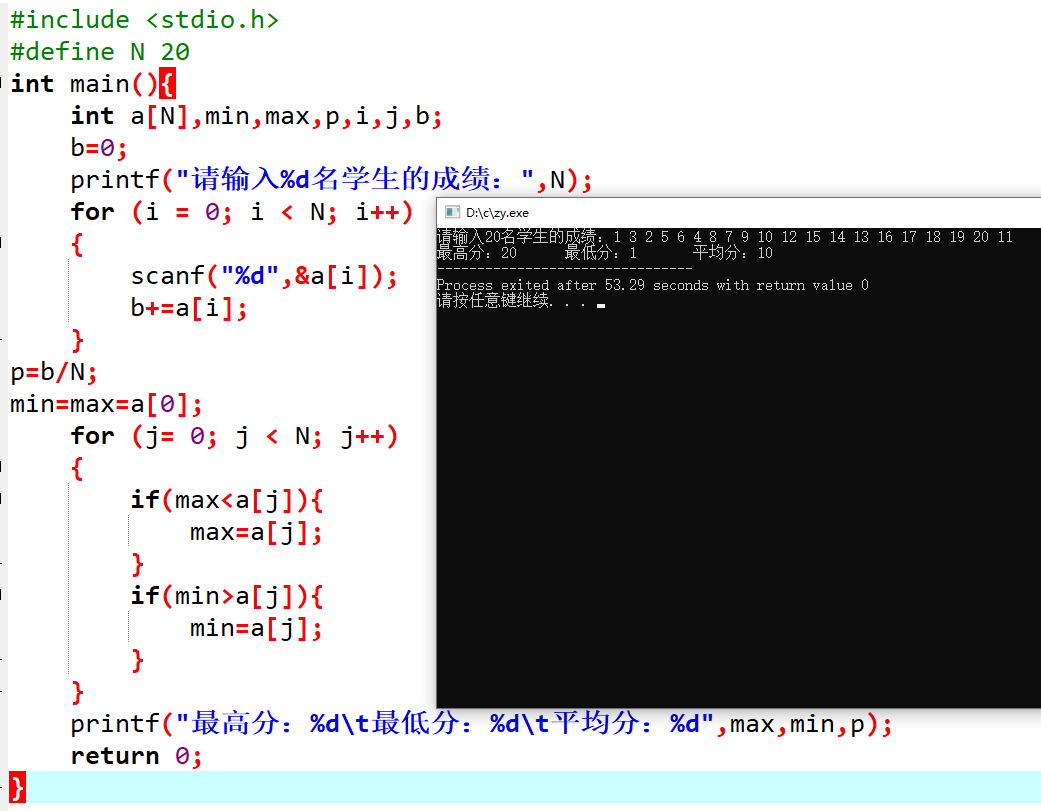Click the D:\c\zy.exe console title bar

[700, 212]
